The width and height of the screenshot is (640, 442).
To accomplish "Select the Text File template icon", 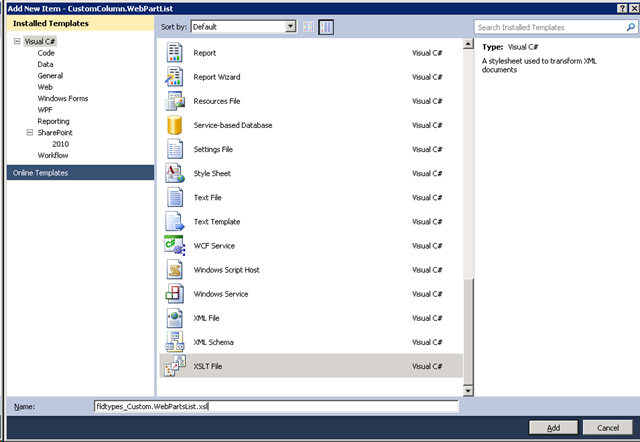I will (x=174, y=197).
